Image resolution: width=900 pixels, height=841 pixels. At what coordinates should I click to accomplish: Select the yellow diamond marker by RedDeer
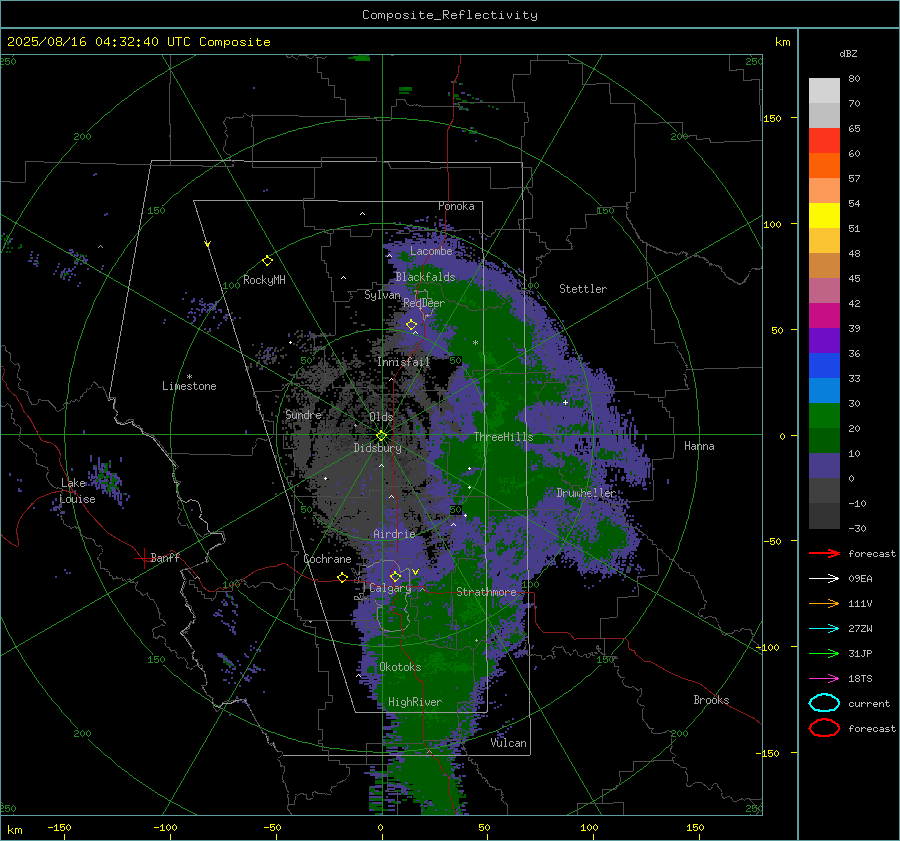click(411, 325)
